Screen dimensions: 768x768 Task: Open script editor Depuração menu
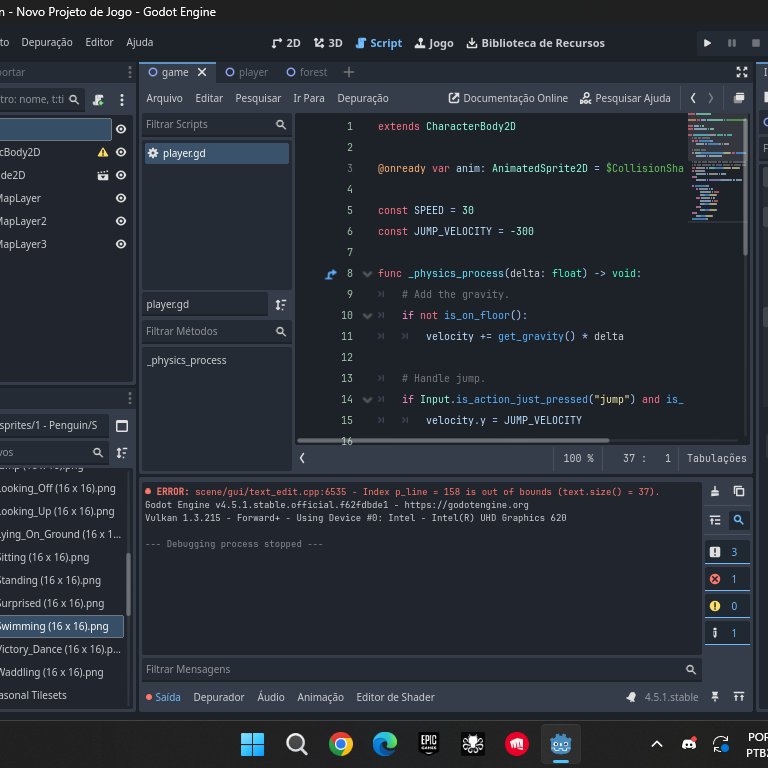coord(363,98)
